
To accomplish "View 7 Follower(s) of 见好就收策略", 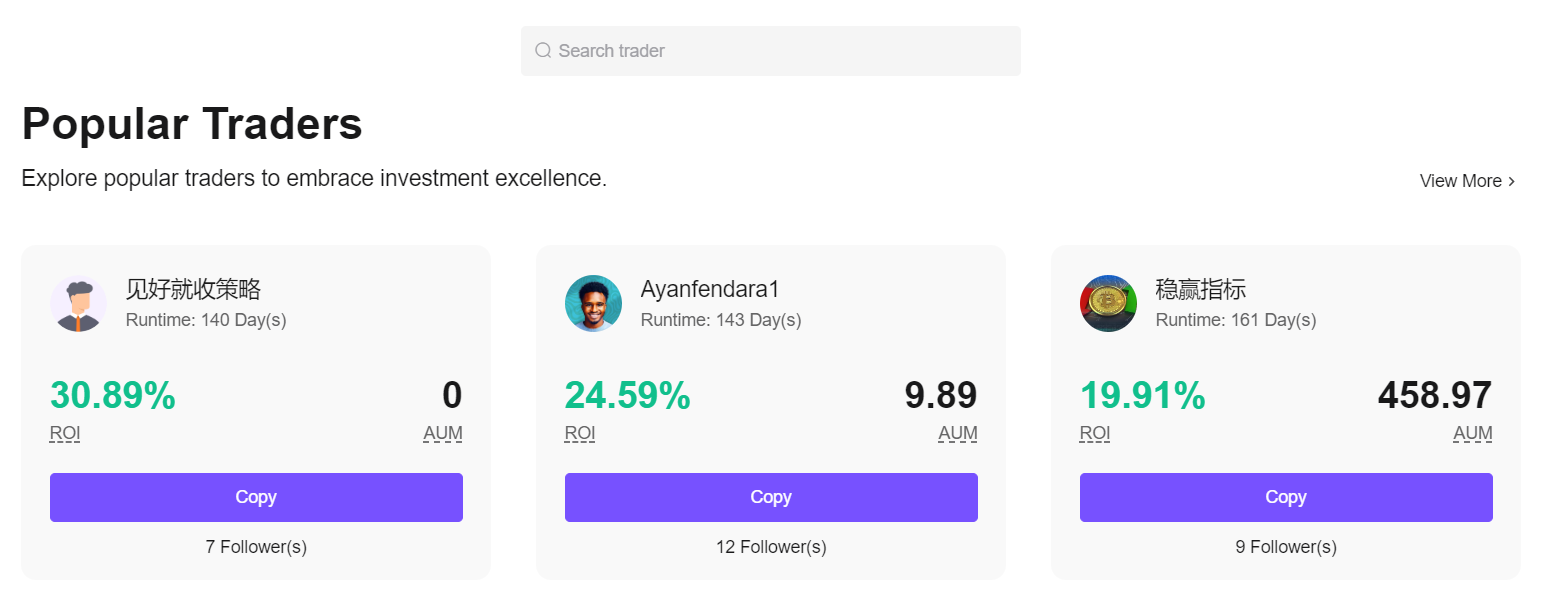I will coord(256,547).
